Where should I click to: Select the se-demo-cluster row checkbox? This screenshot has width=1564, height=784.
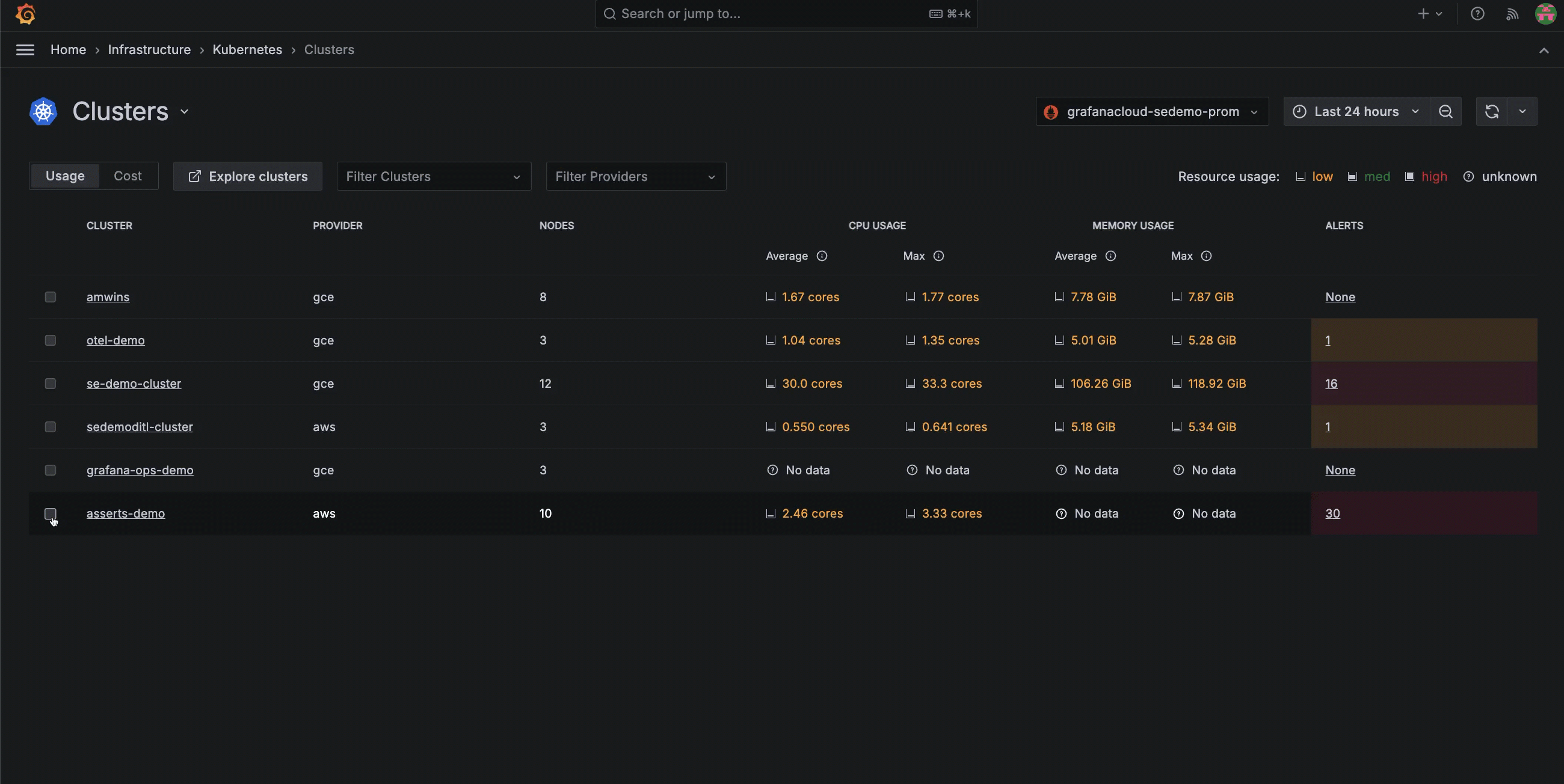[51, 384]
